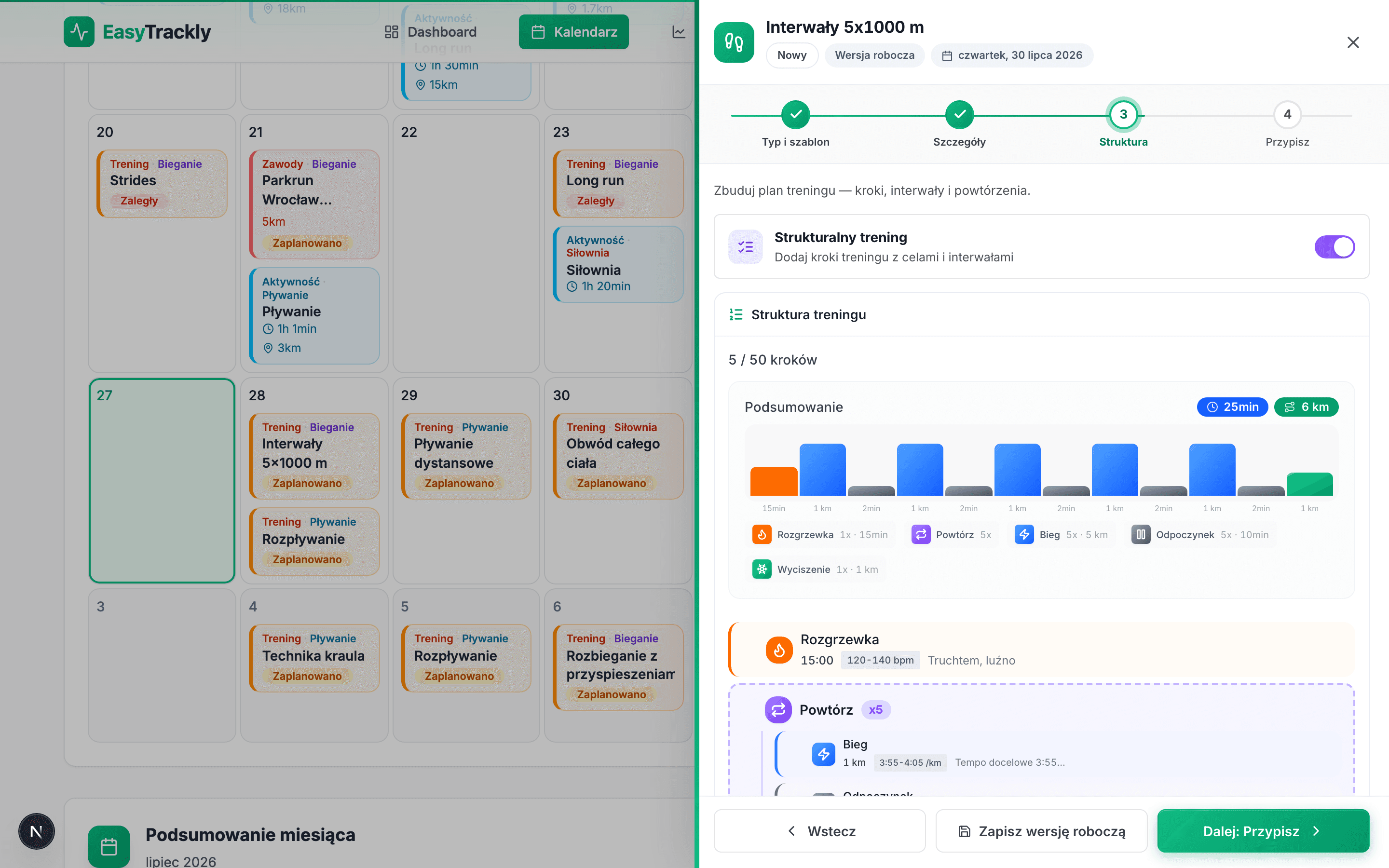Toggle the Strukturalny trening switch
1389x868 pixels.
click(1335, 247)
